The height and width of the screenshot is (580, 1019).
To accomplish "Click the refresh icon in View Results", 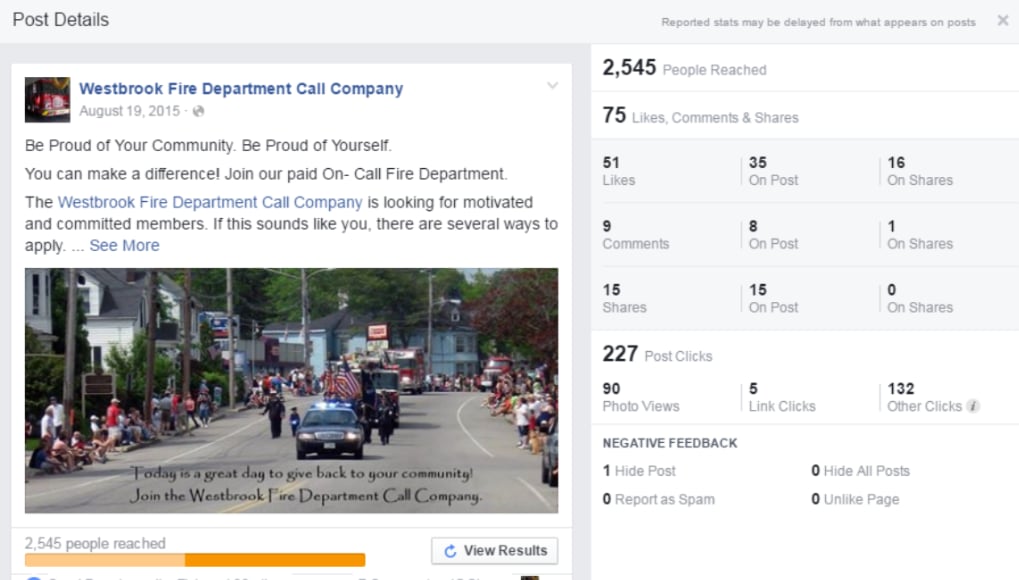I will coord(450,551).
